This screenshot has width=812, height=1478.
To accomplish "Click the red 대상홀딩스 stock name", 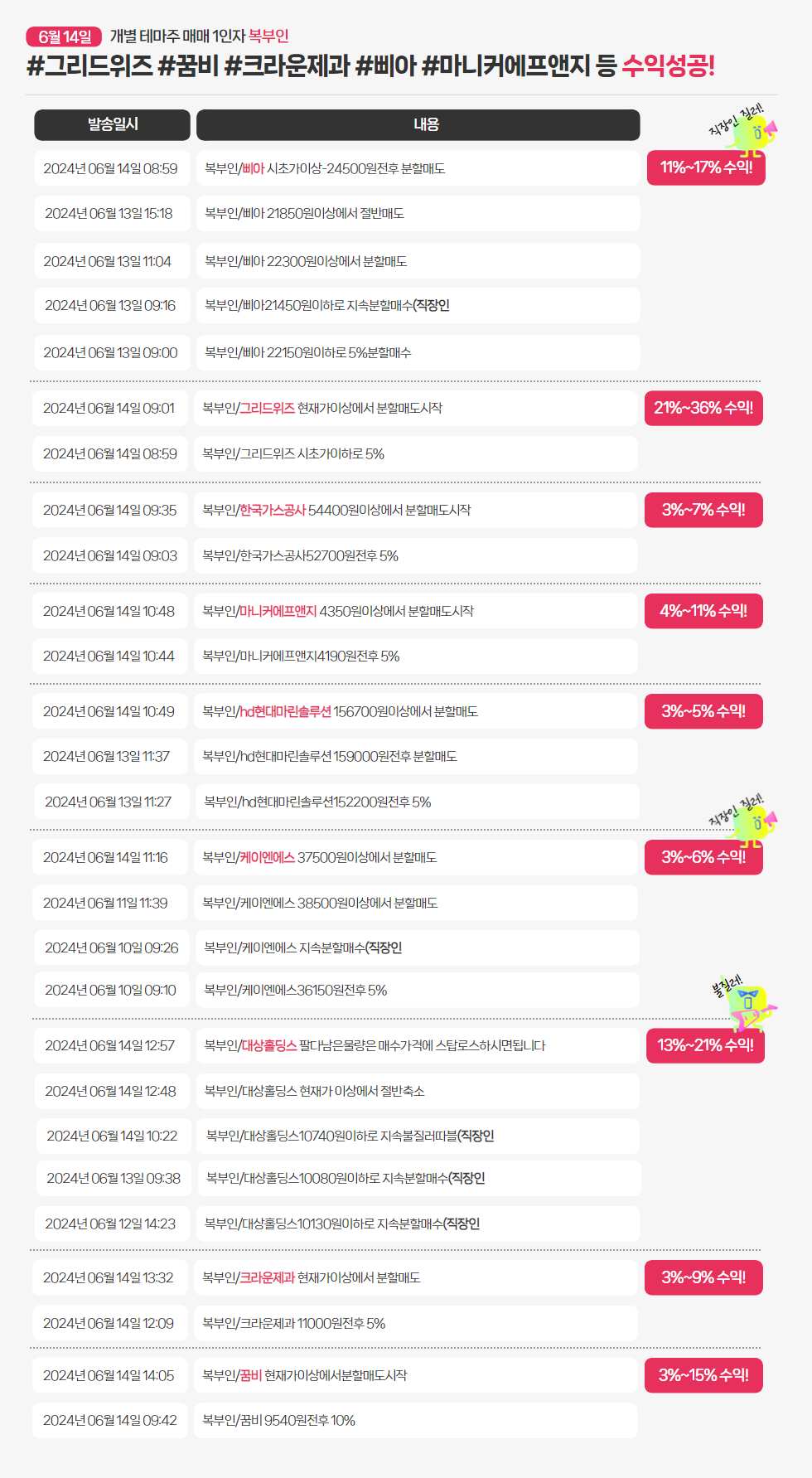I will pos(269,1046).
